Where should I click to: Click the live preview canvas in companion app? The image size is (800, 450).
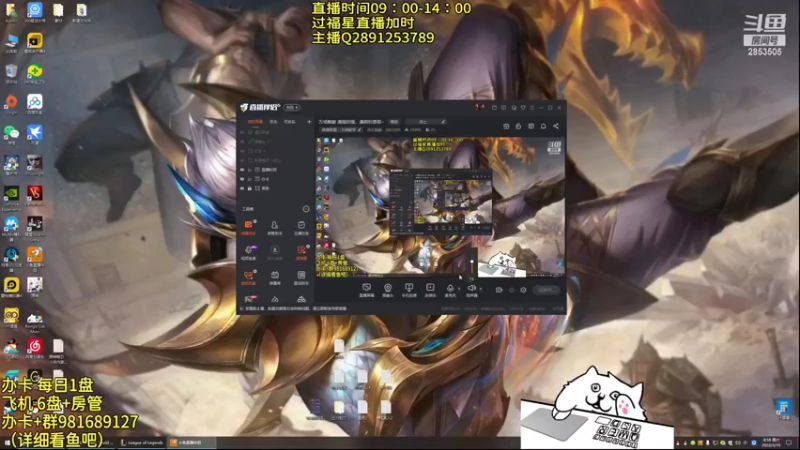440,207
